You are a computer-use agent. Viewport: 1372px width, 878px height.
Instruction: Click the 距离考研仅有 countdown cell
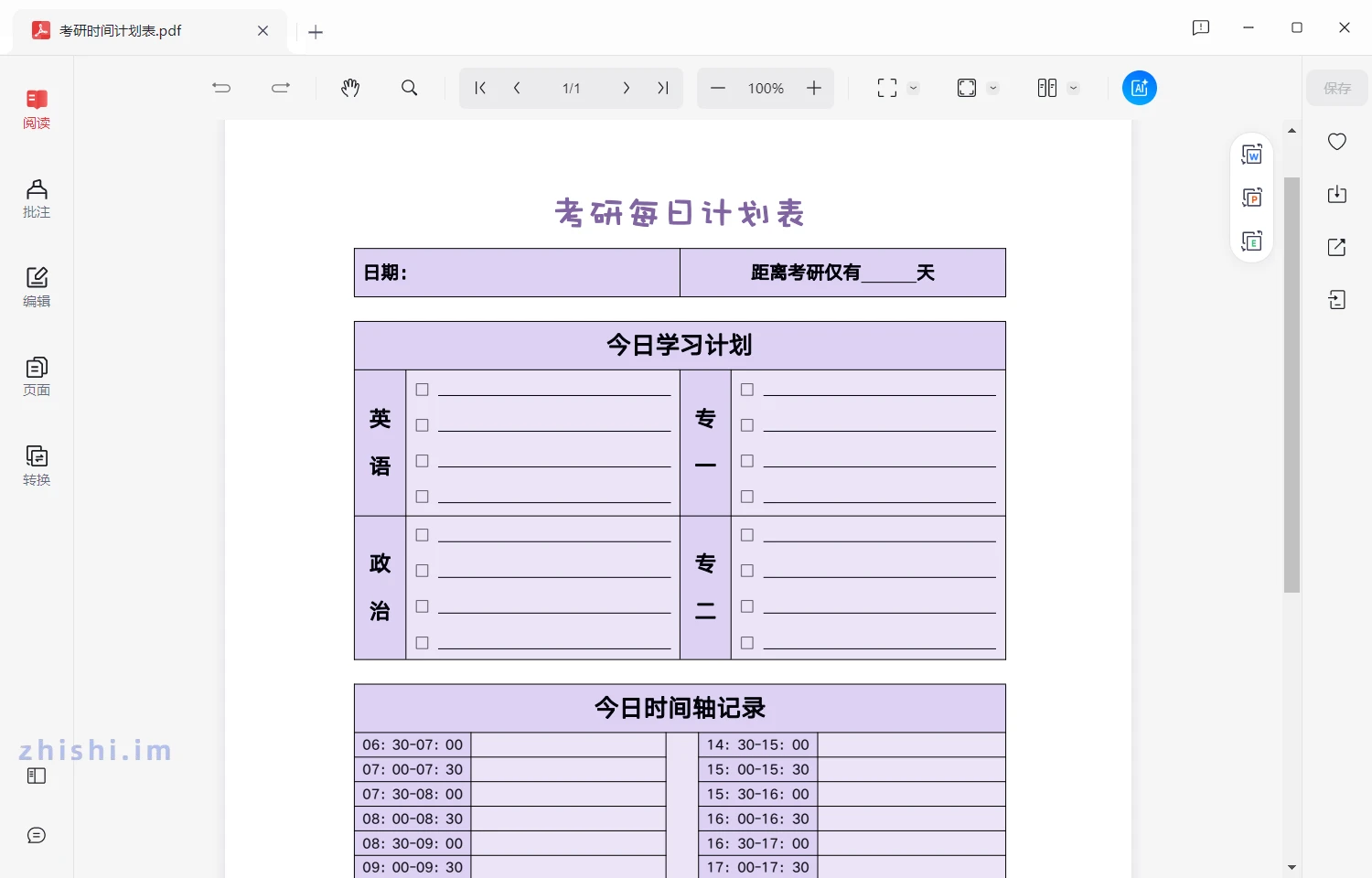[x=843, y=273]
